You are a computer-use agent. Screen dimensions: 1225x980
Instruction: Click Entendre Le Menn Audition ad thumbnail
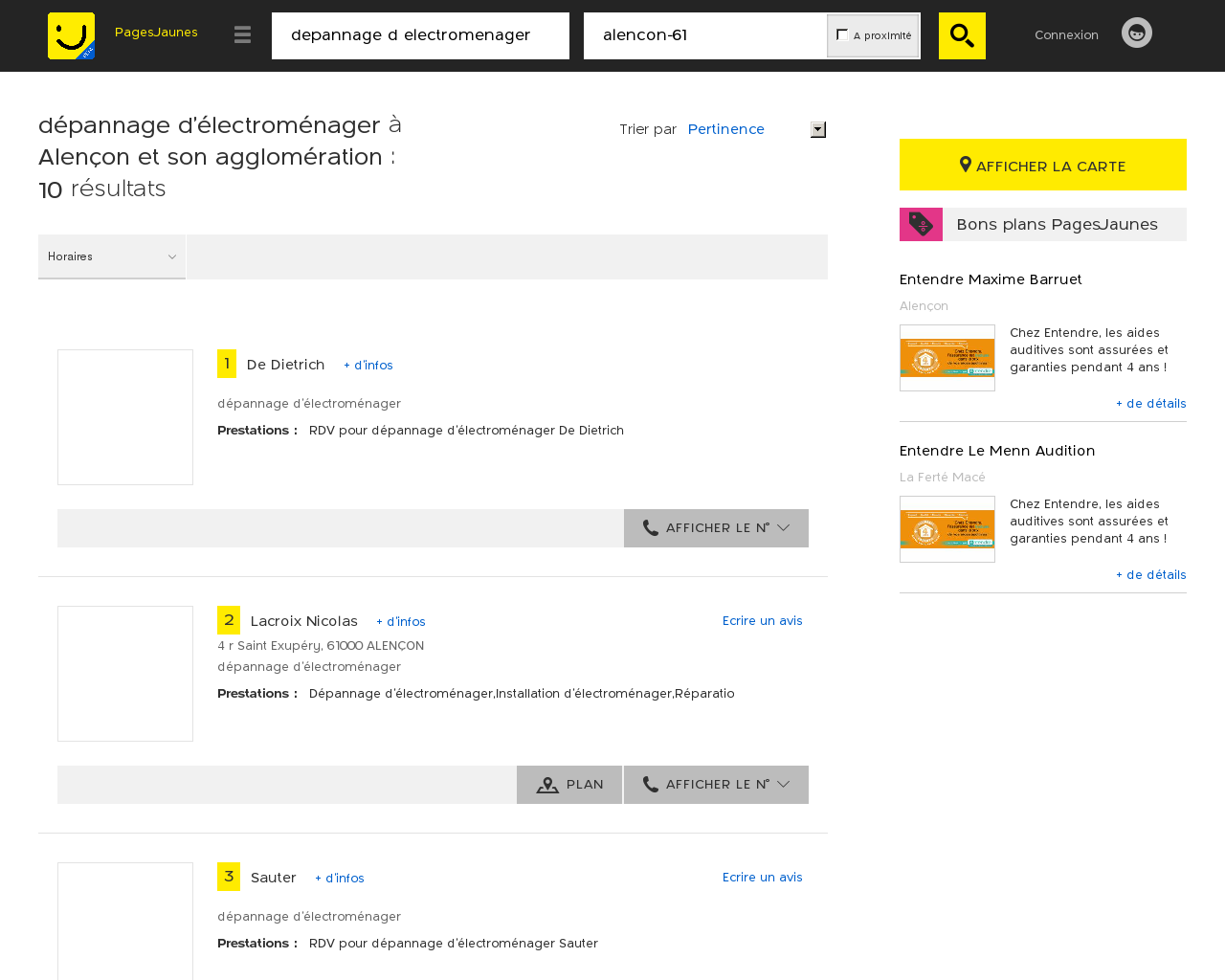click(947, 529)
